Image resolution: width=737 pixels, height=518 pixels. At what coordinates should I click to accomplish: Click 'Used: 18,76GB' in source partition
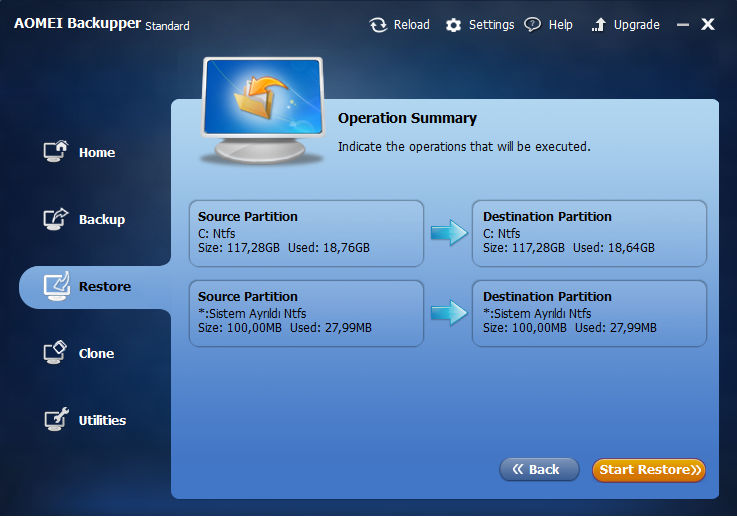[329, 248]
